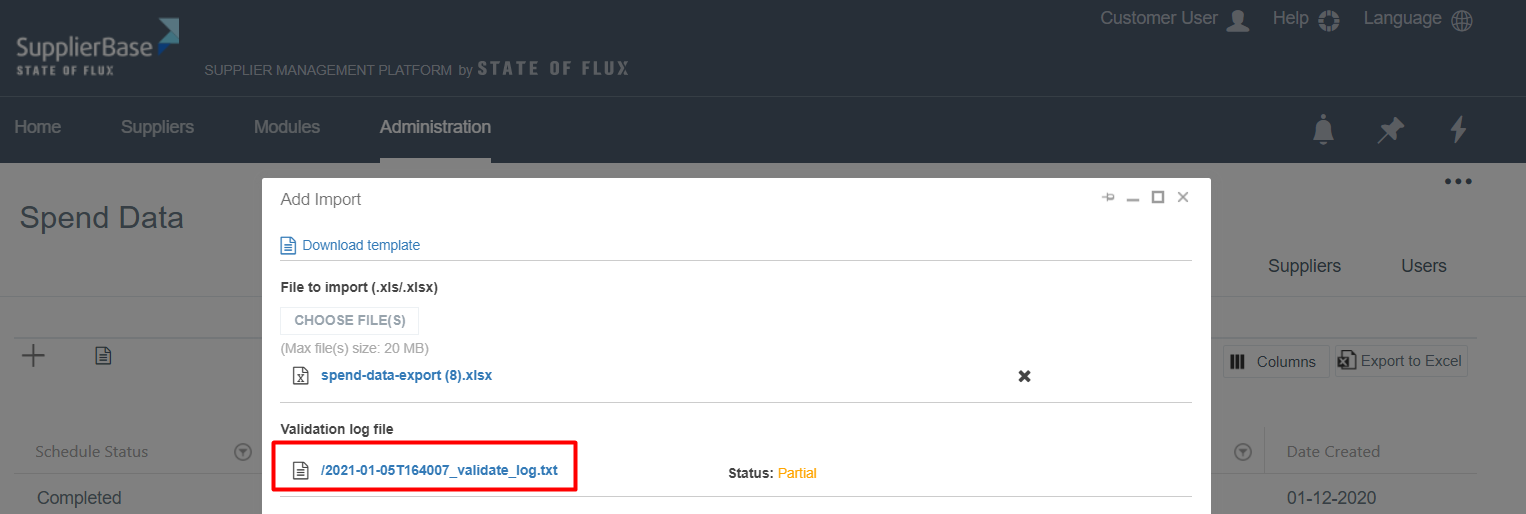Image resolution: width=1526 pixels, height=514 pixels.
Task: Open the three-dots more options menu
Action: (x=1457, y=182)
